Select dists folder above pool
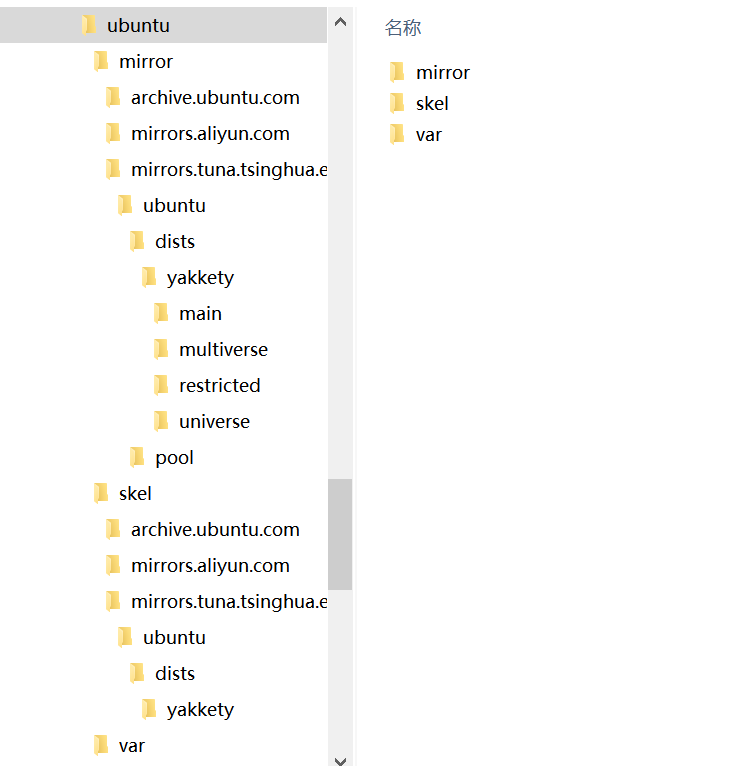 coord(175,241)
